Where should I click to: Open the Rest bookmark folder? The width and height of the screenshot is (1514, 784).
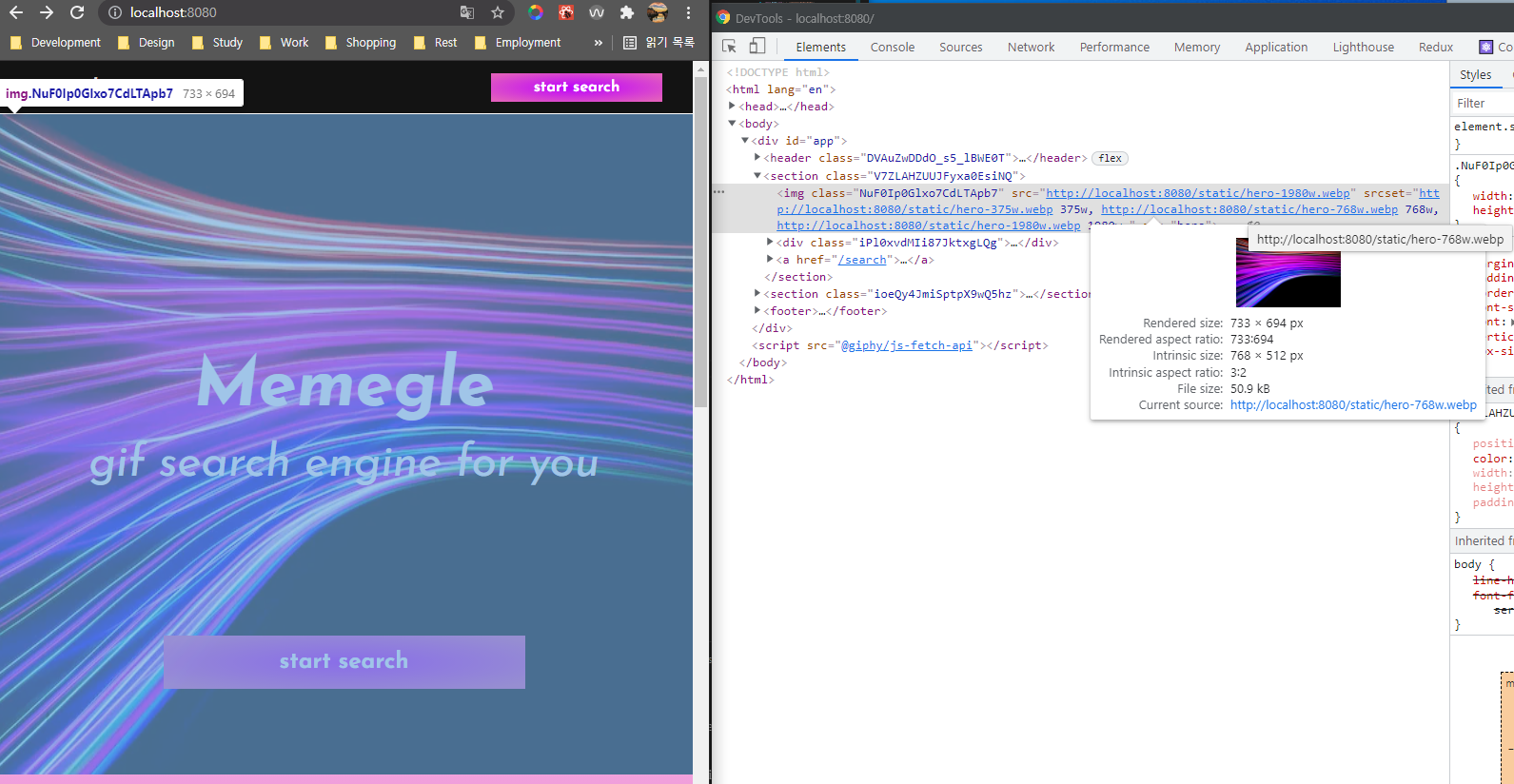click(x=436, y=43)
